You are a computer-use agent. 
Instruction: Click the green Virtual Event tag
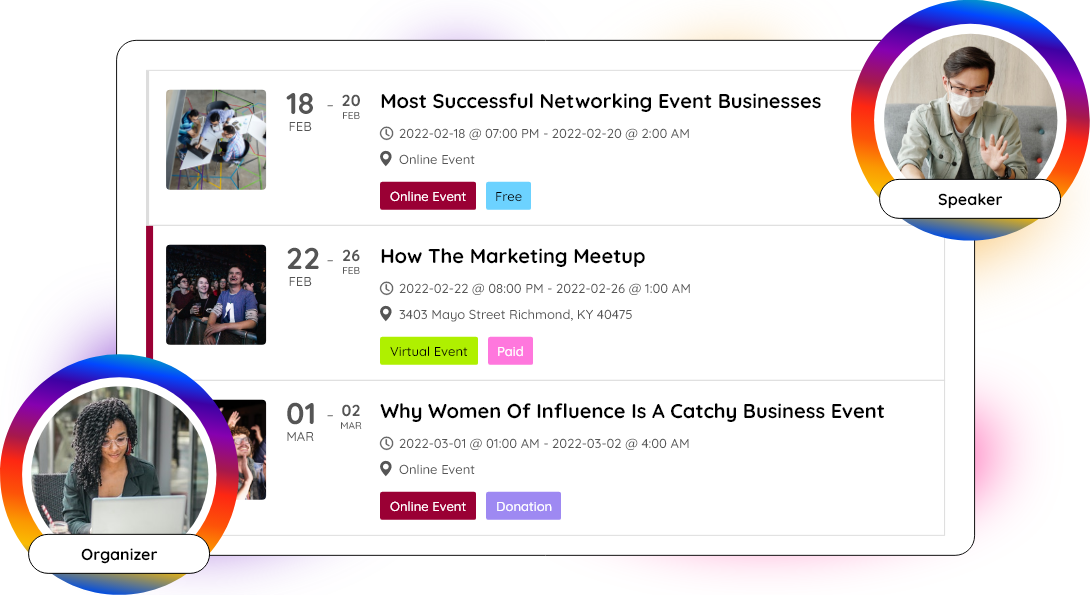pyautogui.click(x=428, y=351)
